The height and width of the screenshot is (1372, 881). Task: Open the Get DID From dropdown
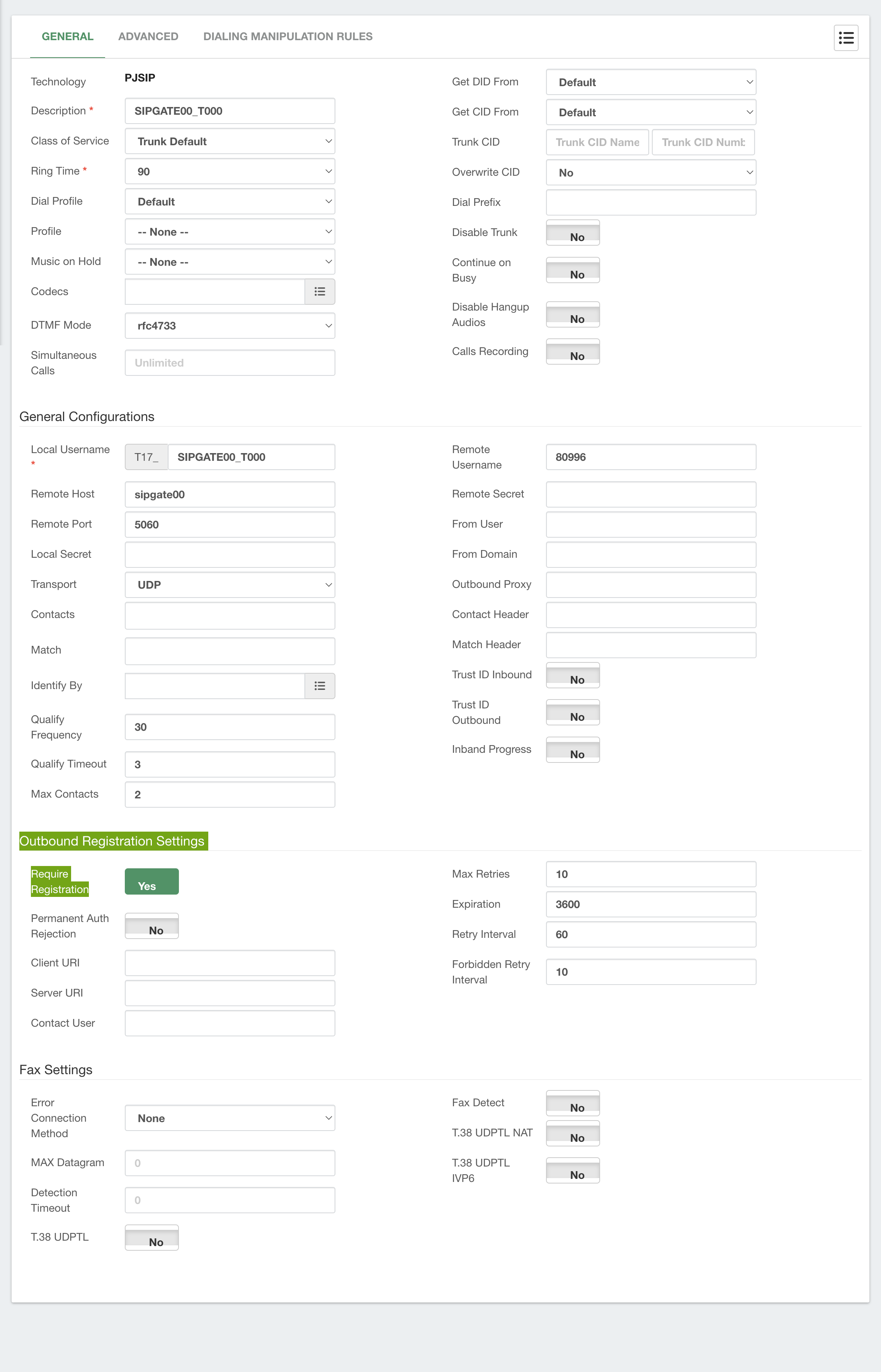tap(650, 82)
